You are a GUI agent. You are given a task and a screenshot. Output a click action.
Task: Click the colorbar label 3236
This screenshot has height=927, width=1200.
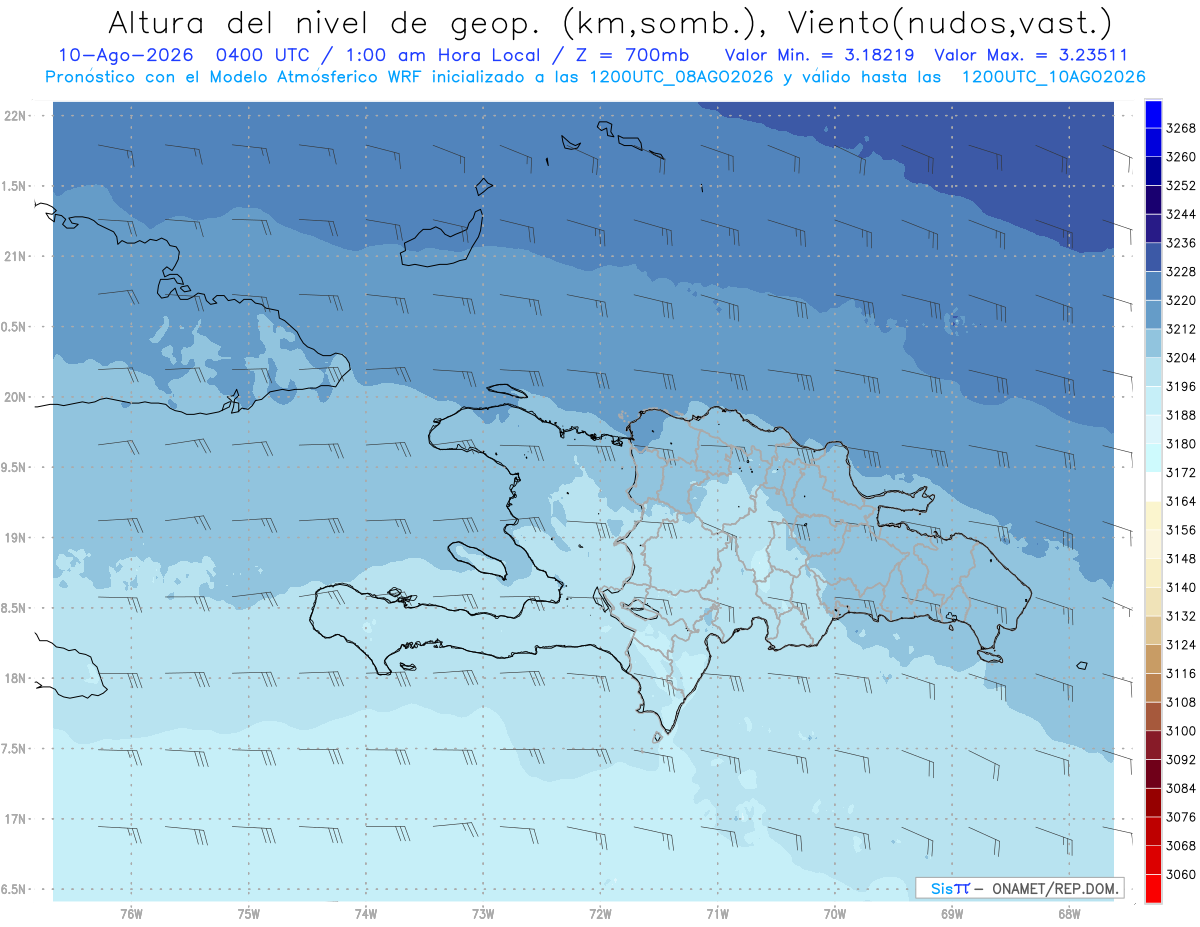coord(1180,243)
